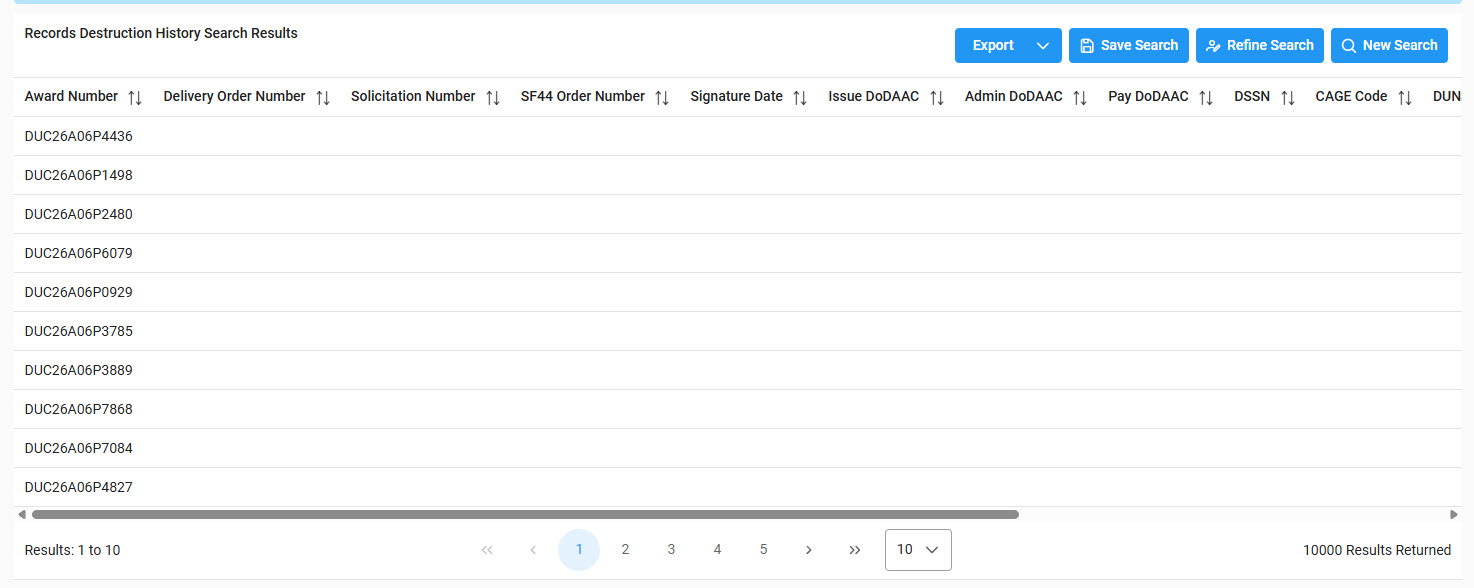This screenshot has height=588, width=1474.
Task: Sort by CAGE Code arrows
Action: point(1404,97)
